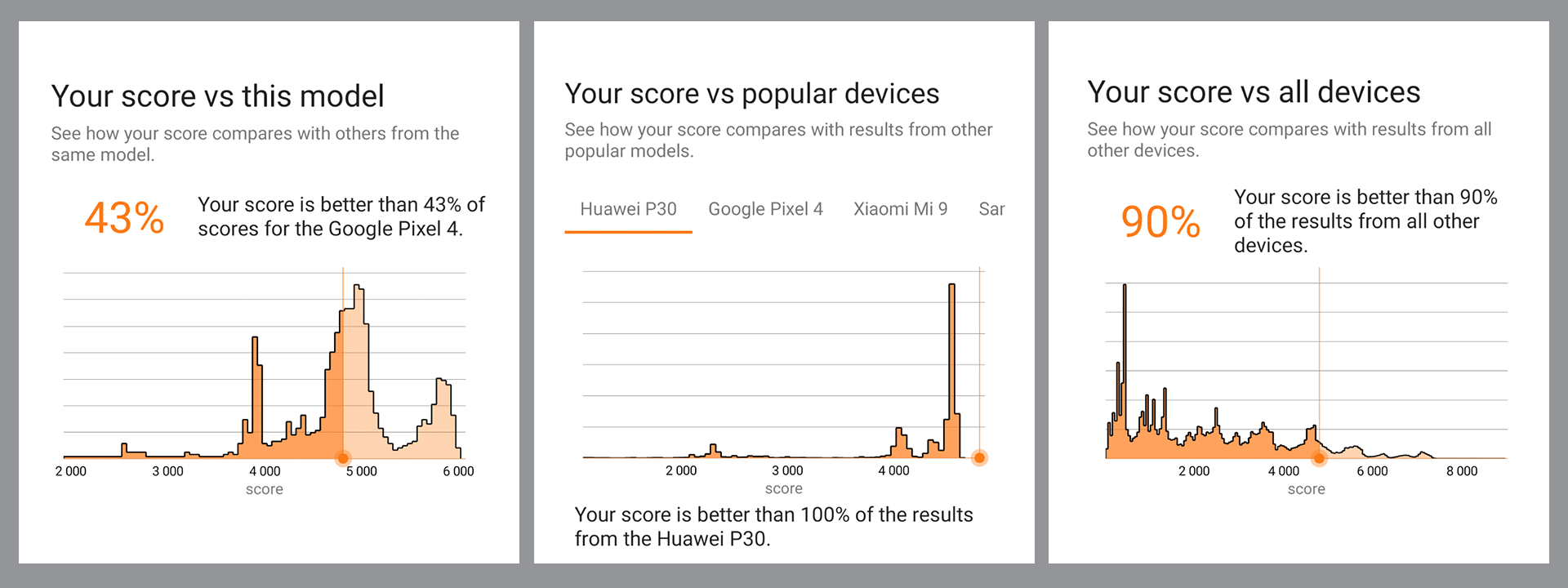Click the 'Your score vs all devices' heading
The image size is (1568, 588).
click(x=1254, y=92)
